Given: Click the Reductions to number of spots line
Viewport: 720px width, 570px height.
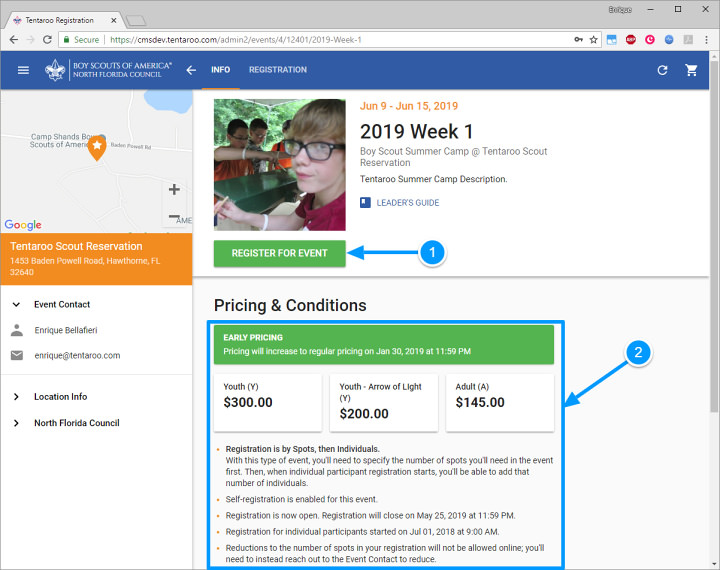Looking at the screenshot, I should coord(385,553).
